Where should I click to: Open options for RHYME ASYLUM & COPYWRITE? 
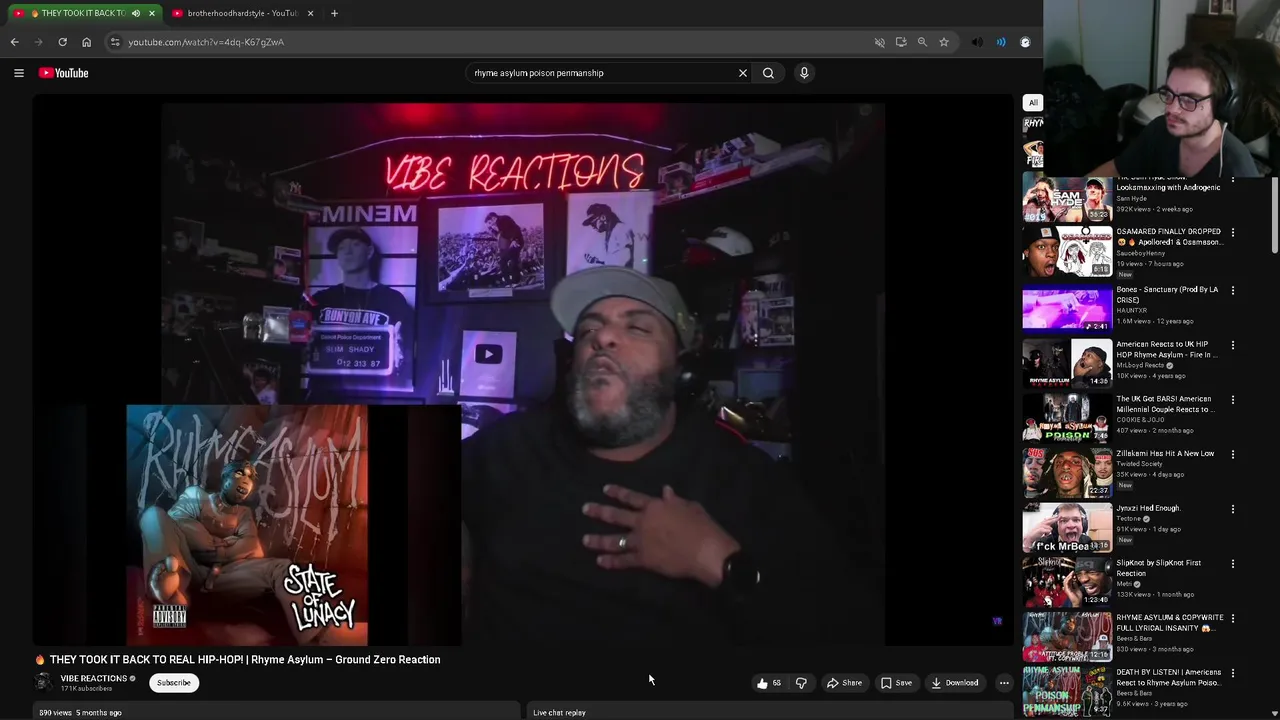[x=1232, y=618]
